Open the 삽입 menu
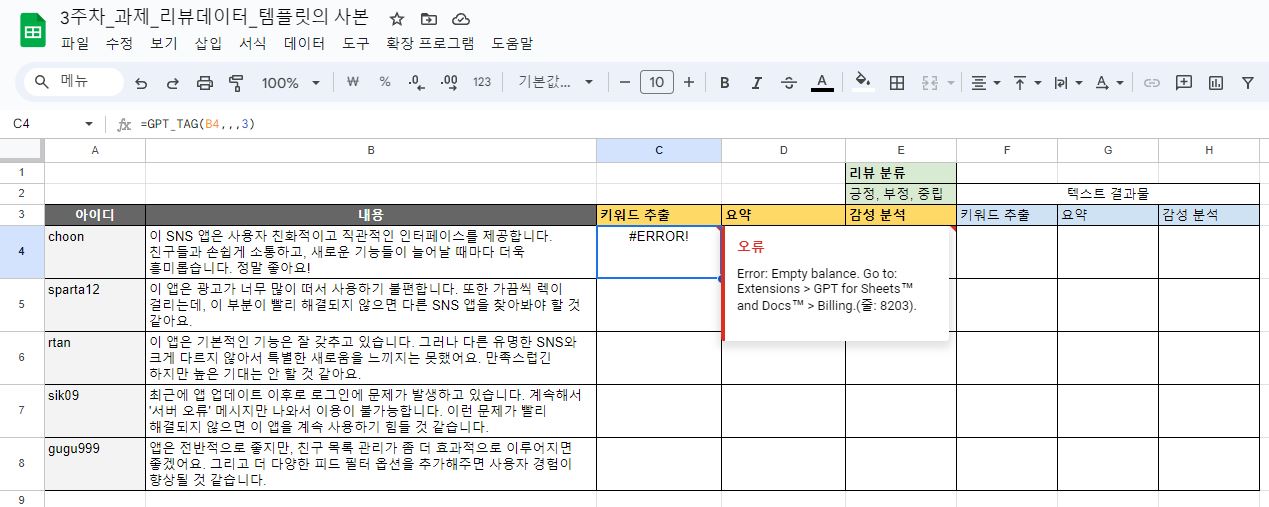 (x=208, y=44)
